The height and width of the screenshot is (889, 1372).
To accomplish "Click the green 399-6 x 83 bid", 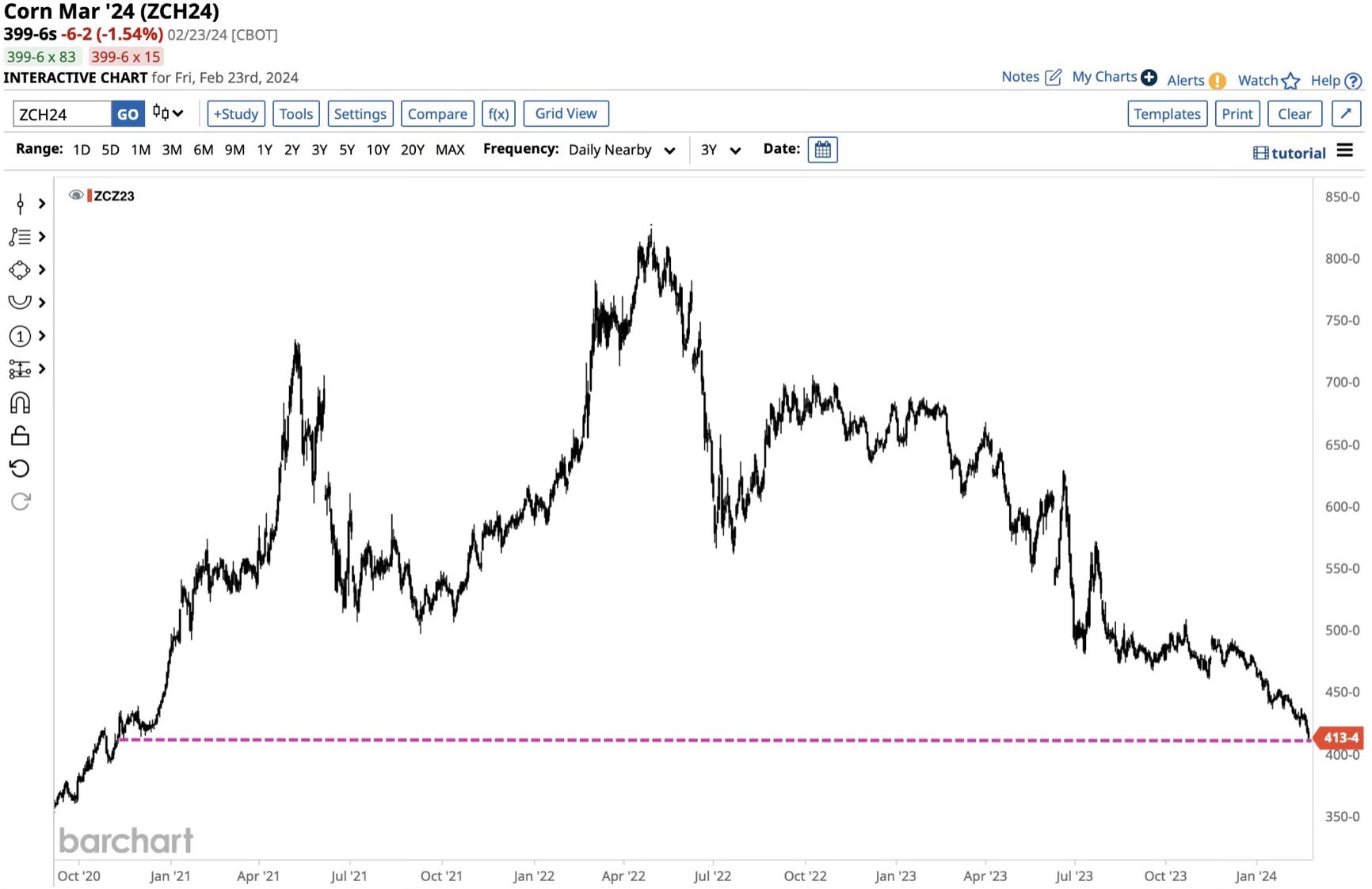I will coord(41,57).
